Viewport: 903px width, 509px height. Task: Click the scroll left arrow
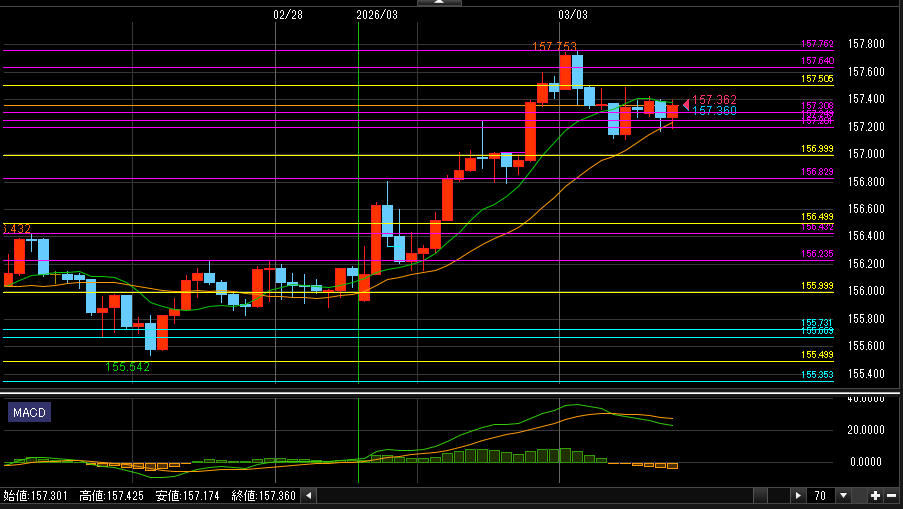click(x=308, y=495)
